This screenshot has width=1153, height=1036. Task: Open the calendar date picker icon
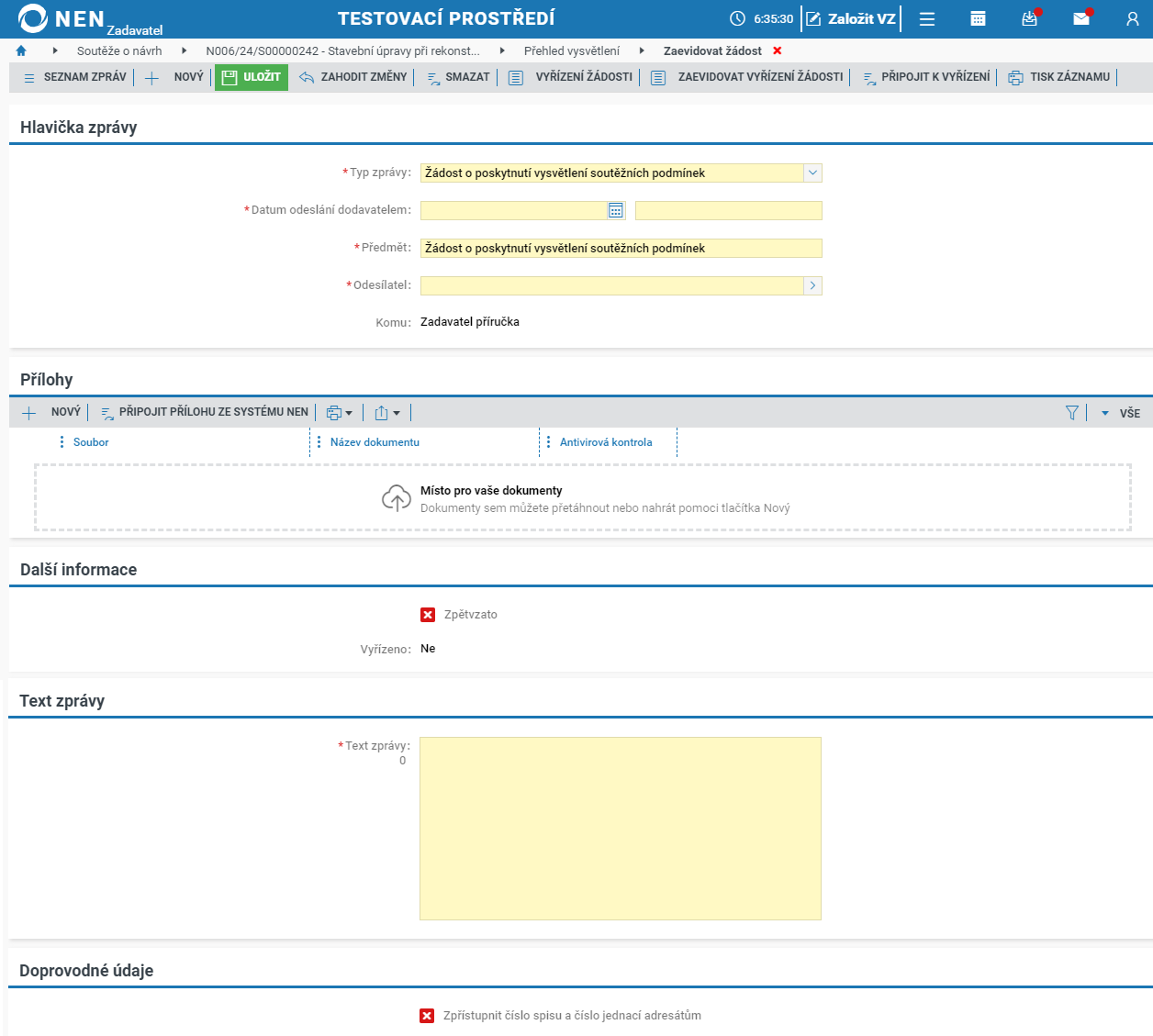pos(616,211)
